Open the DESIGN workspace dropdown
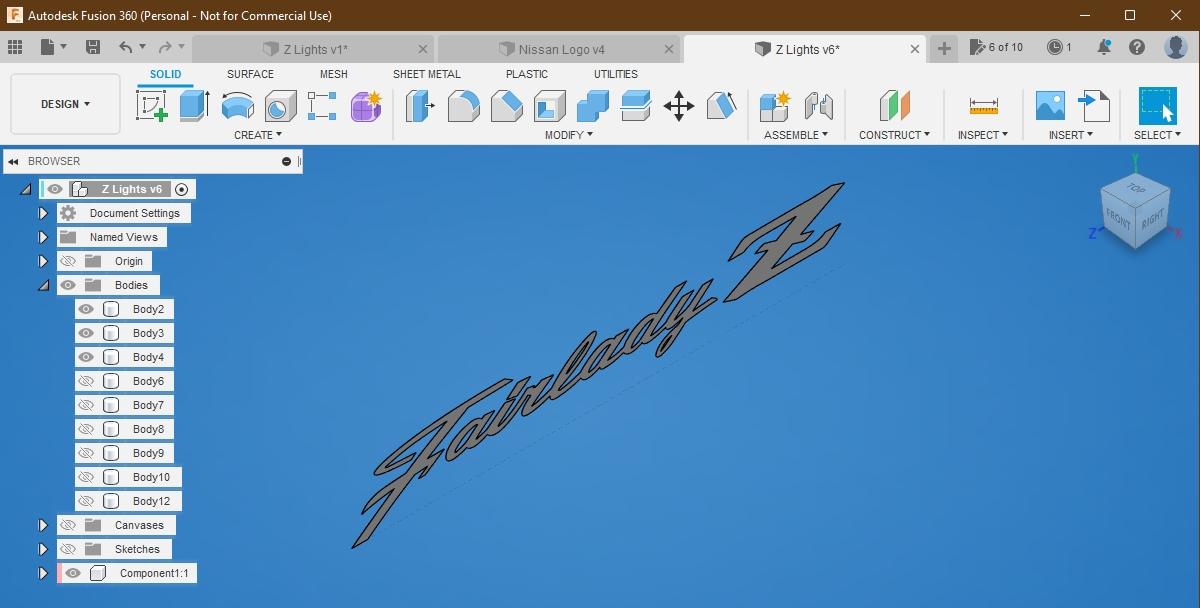1200x608 pixels. click(x=65, y=104)
